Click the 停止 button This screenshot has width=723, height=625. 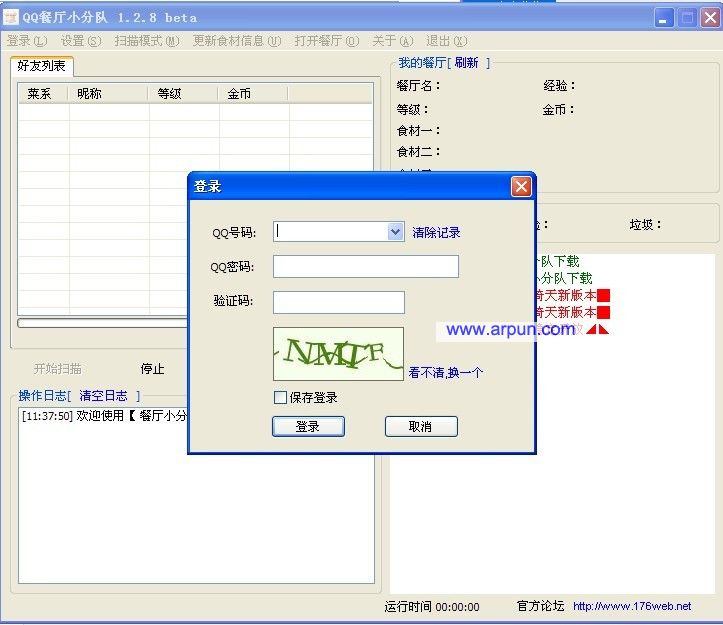[x=153, y=369]
